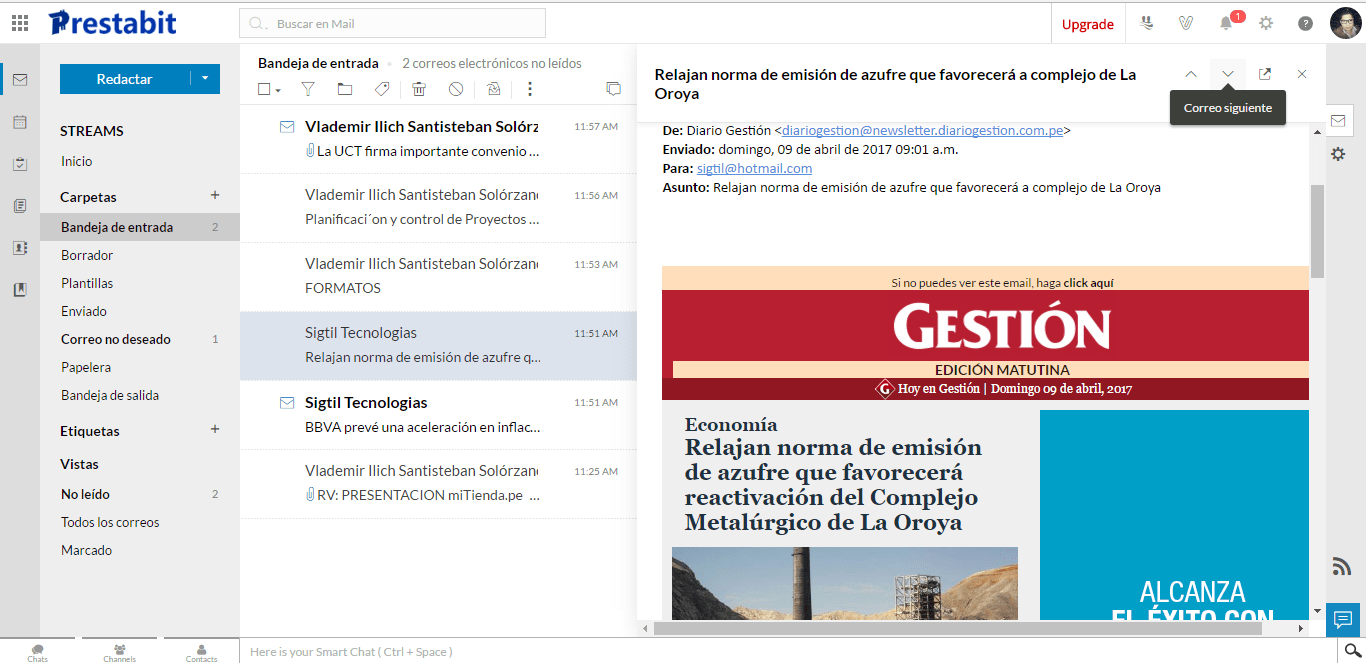Go to previous email with up chevron

[x=1190, y=74]
